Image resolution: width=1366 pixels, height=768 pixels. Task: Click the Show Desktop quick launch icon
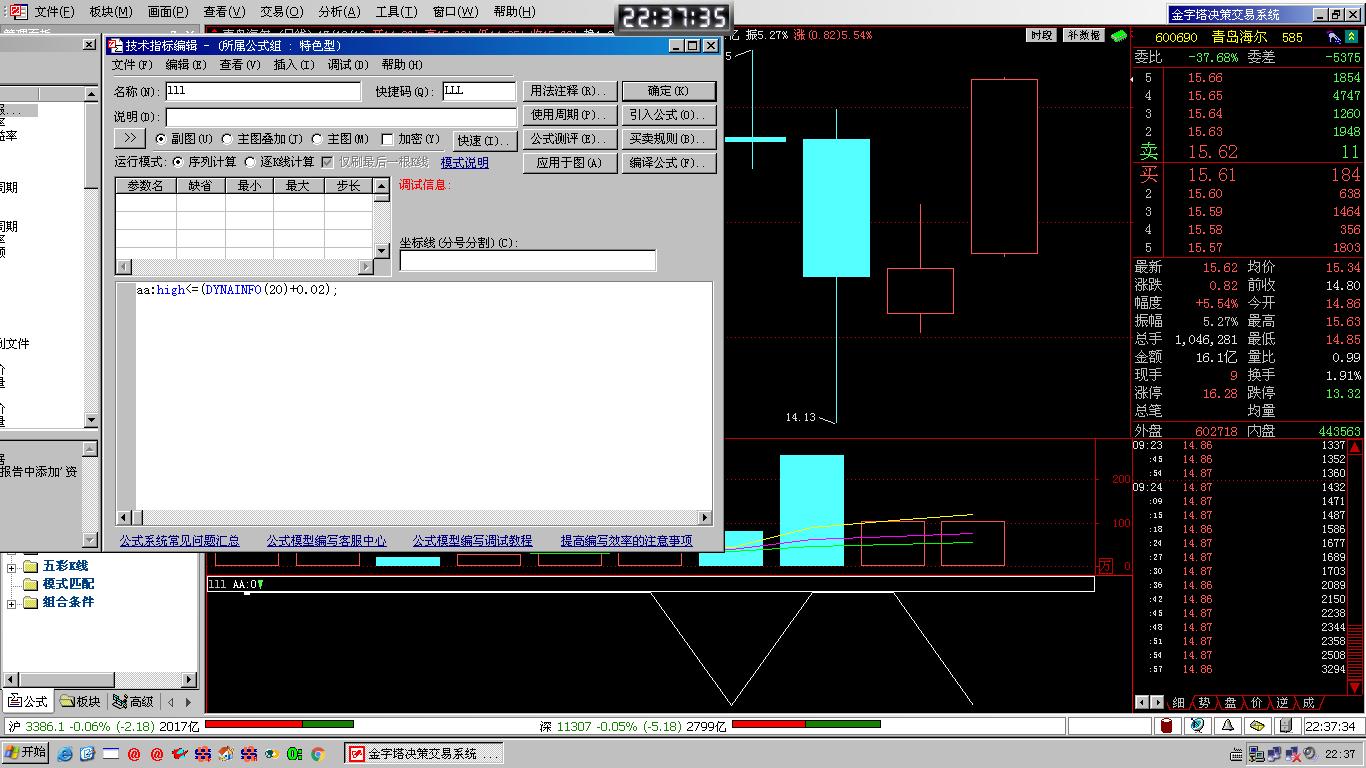coord(111,754)
